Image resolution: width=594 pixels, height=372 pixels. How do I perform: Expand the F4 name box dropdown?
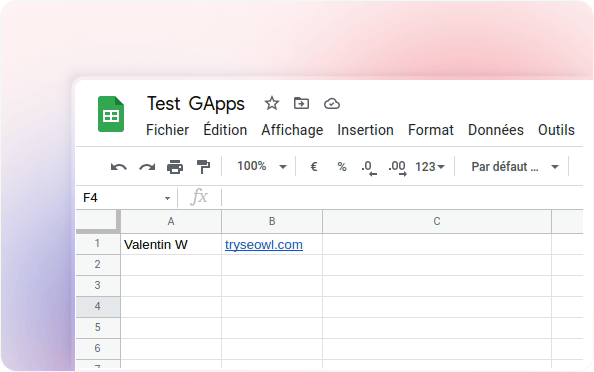pos(167,198)
